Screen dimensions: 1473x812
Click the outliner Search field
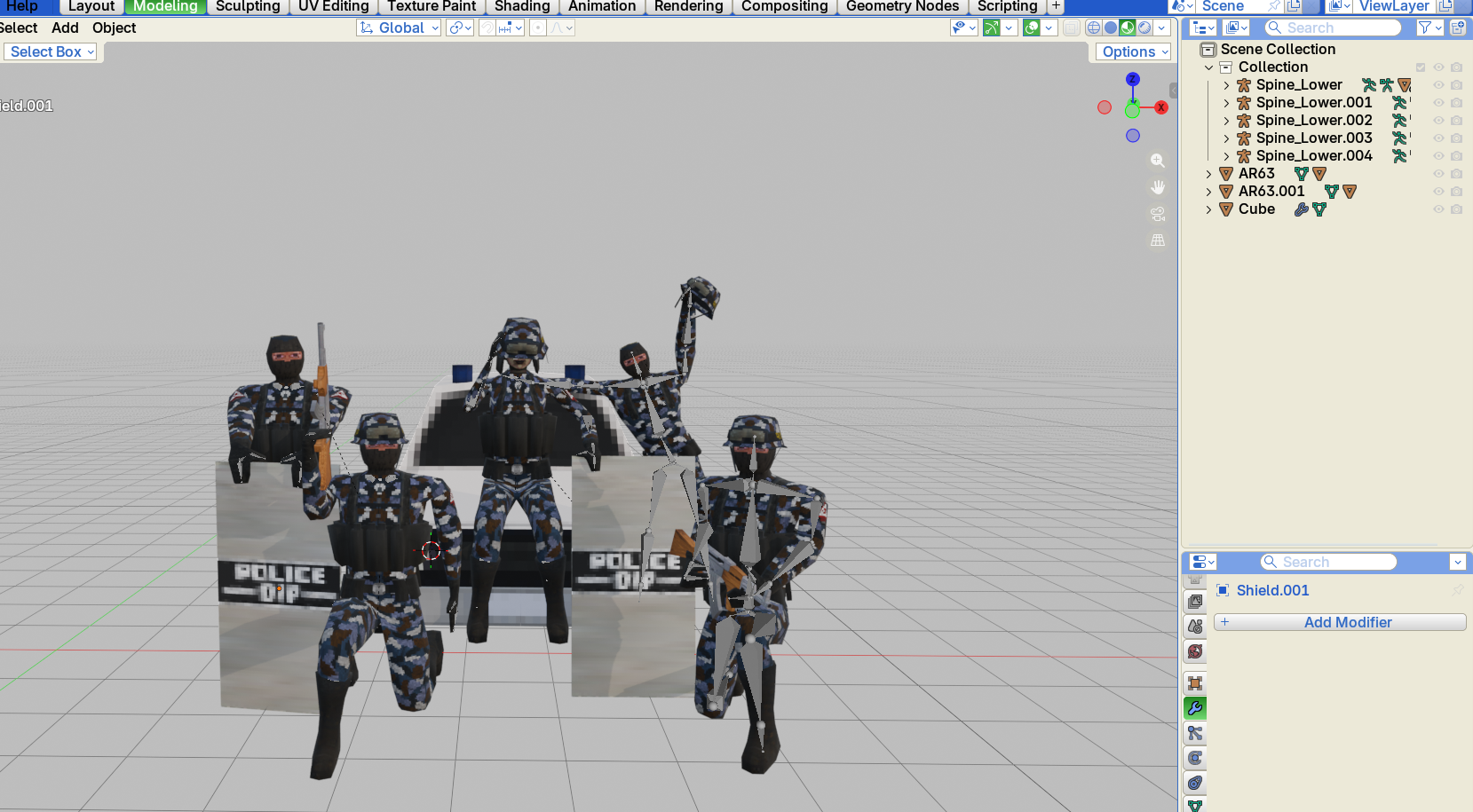[1333, 28]
